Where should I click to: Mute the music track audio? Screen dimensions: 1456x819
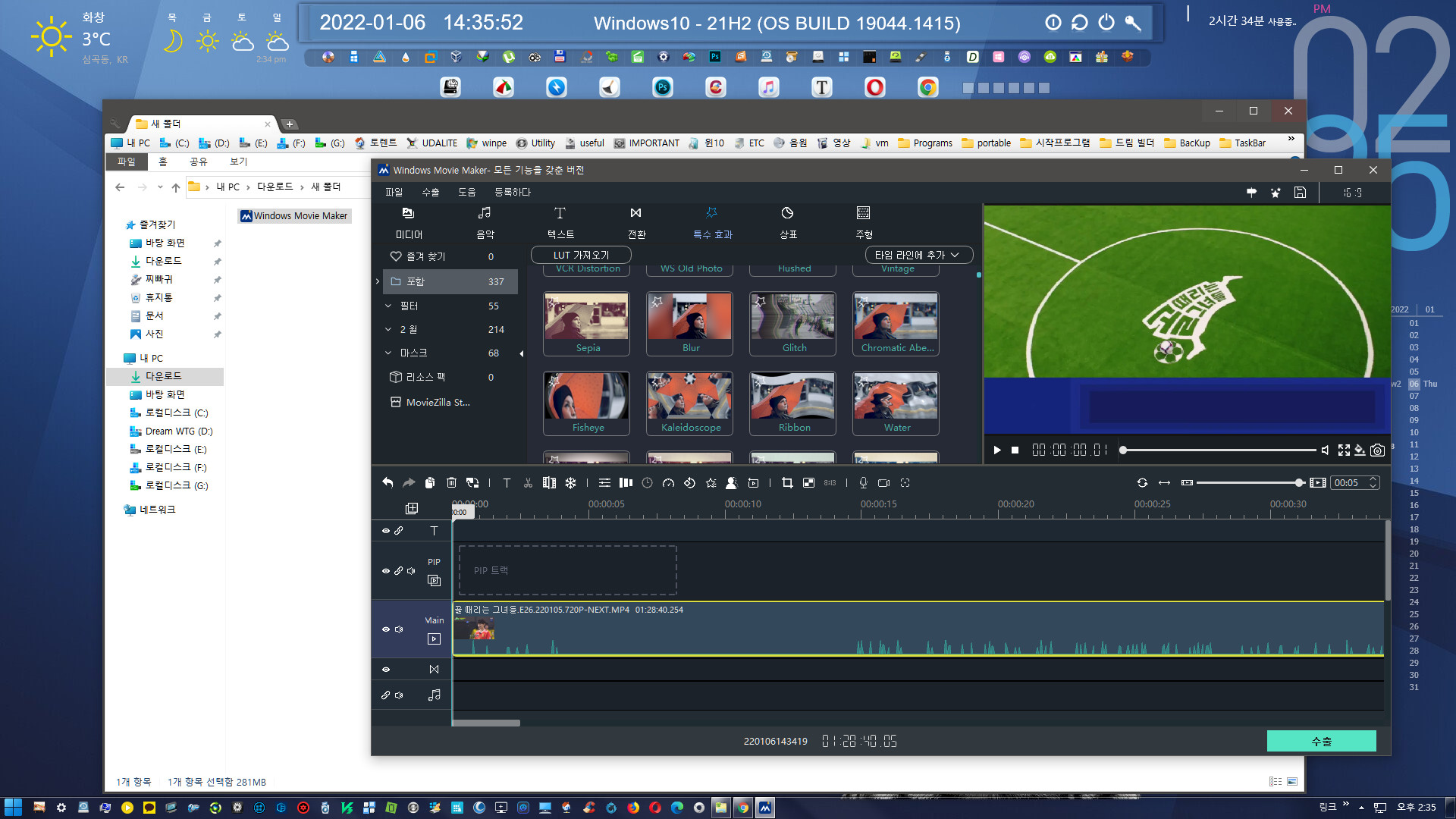click(399, 695)
